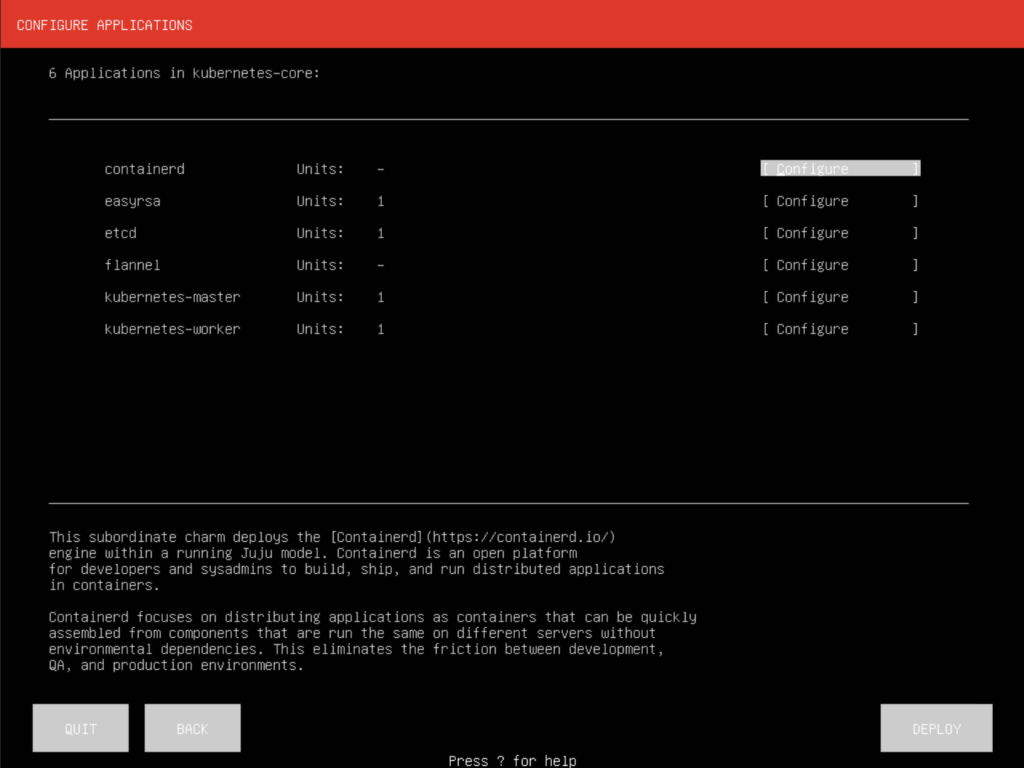Highlight the etcd application row
1024x768 pixels.
click(120, 232)
